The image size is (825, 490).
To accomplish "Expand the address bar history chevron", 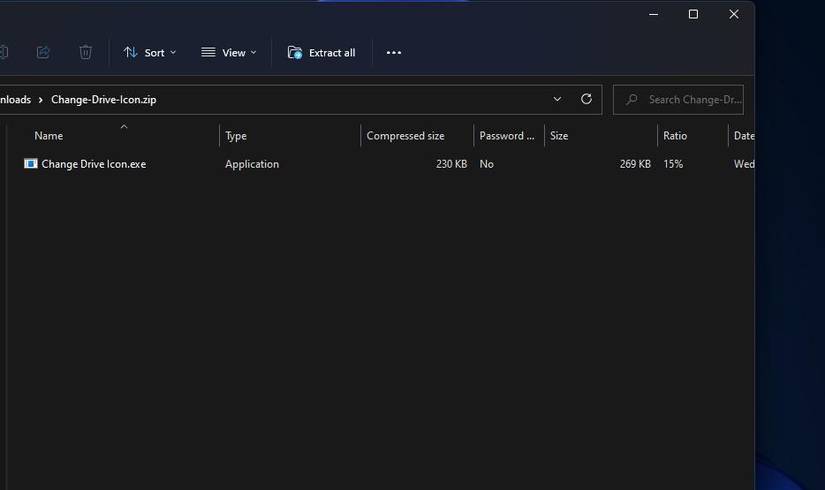I will click(557, 99).
